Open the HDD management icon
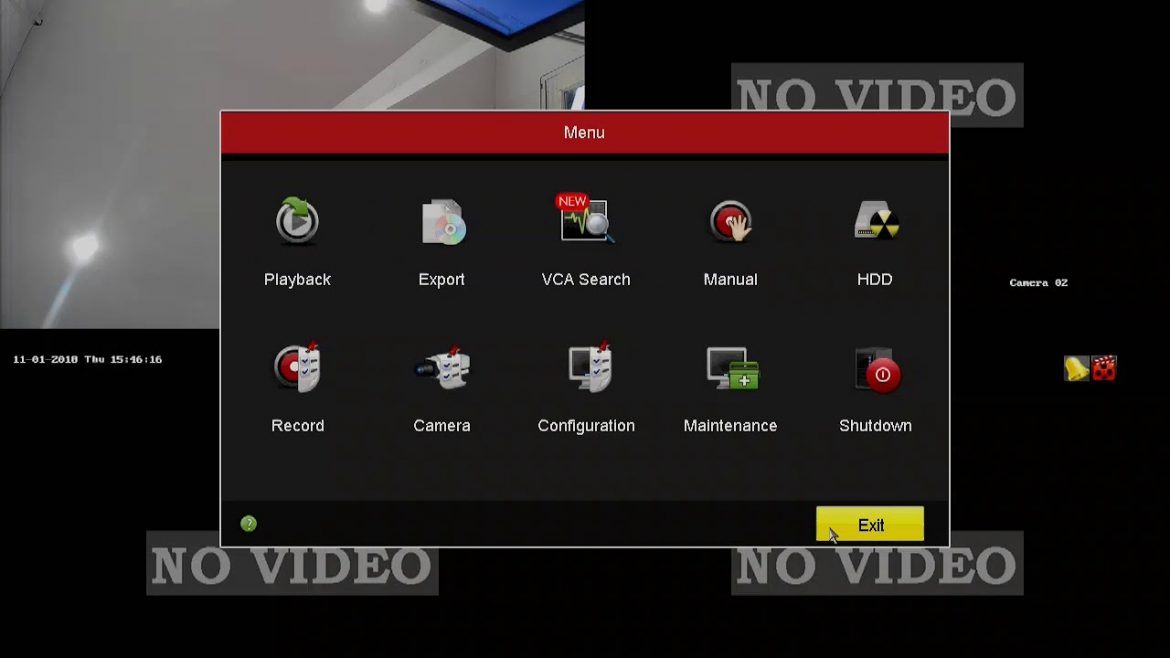 pos(875,222)
